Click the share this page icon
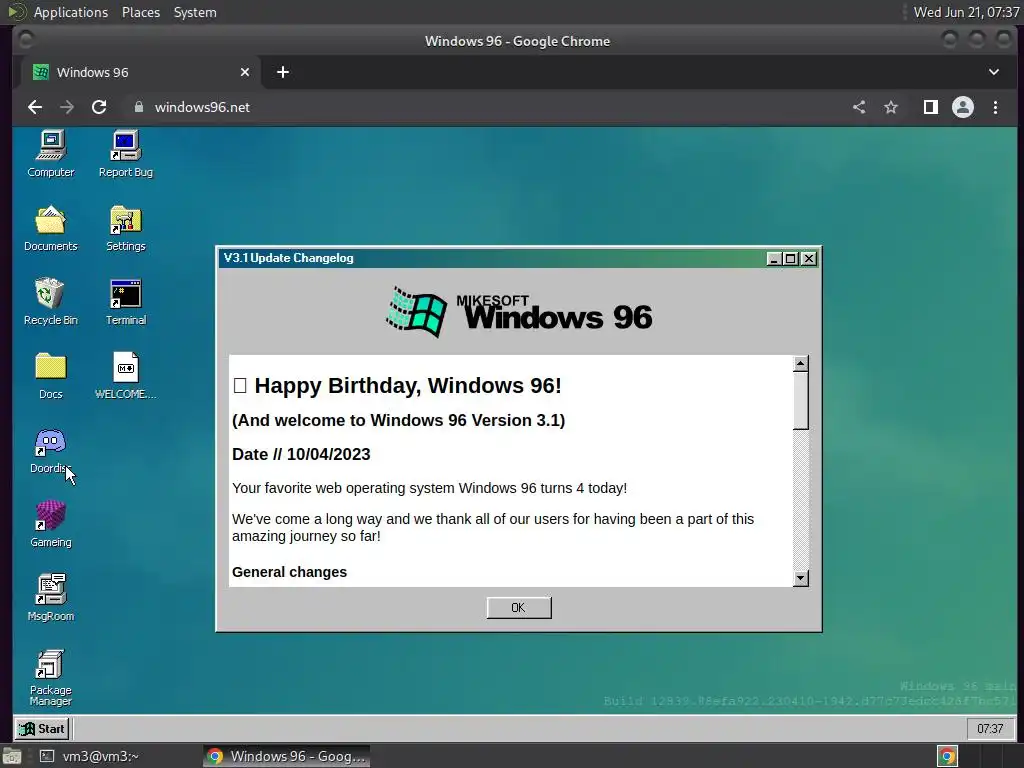 tap(859, 107)
